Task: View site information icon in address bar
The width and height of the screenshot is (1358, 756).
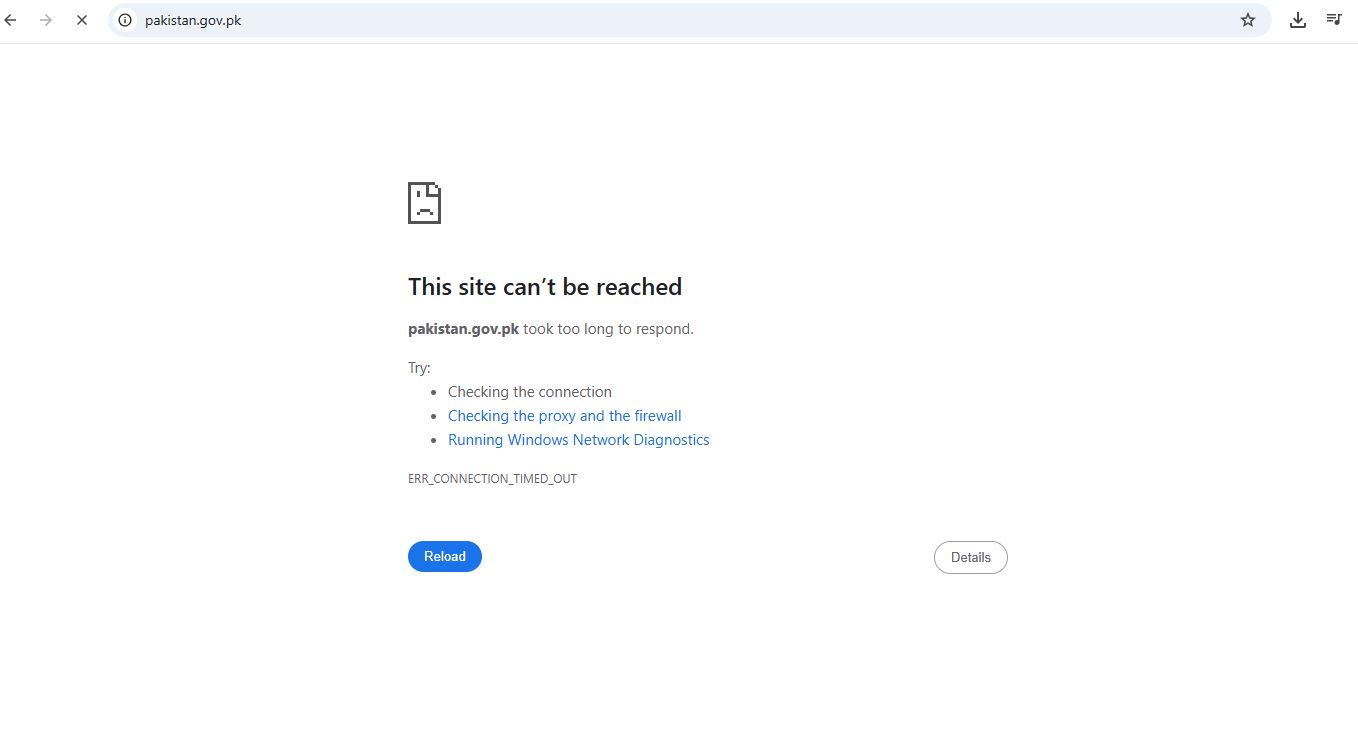Action: pyautogui.click(x=125, y=20)
